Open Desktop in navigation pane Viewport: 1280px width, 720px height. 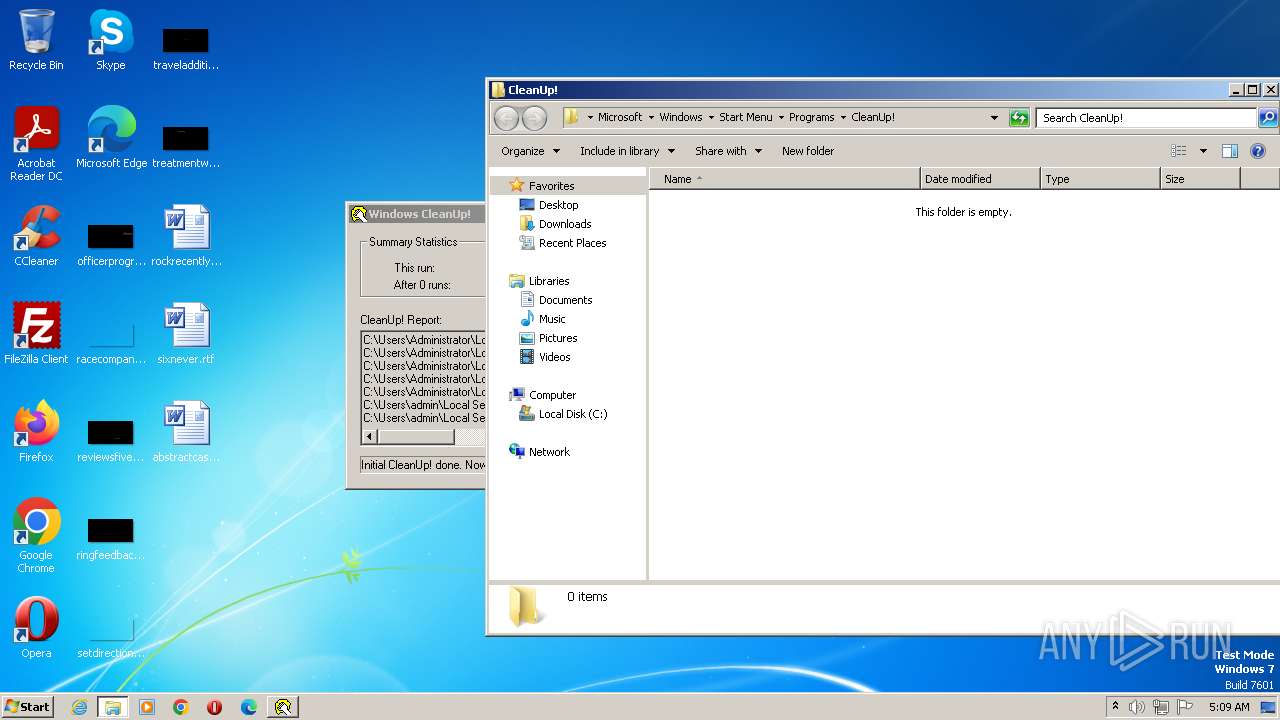558,205
